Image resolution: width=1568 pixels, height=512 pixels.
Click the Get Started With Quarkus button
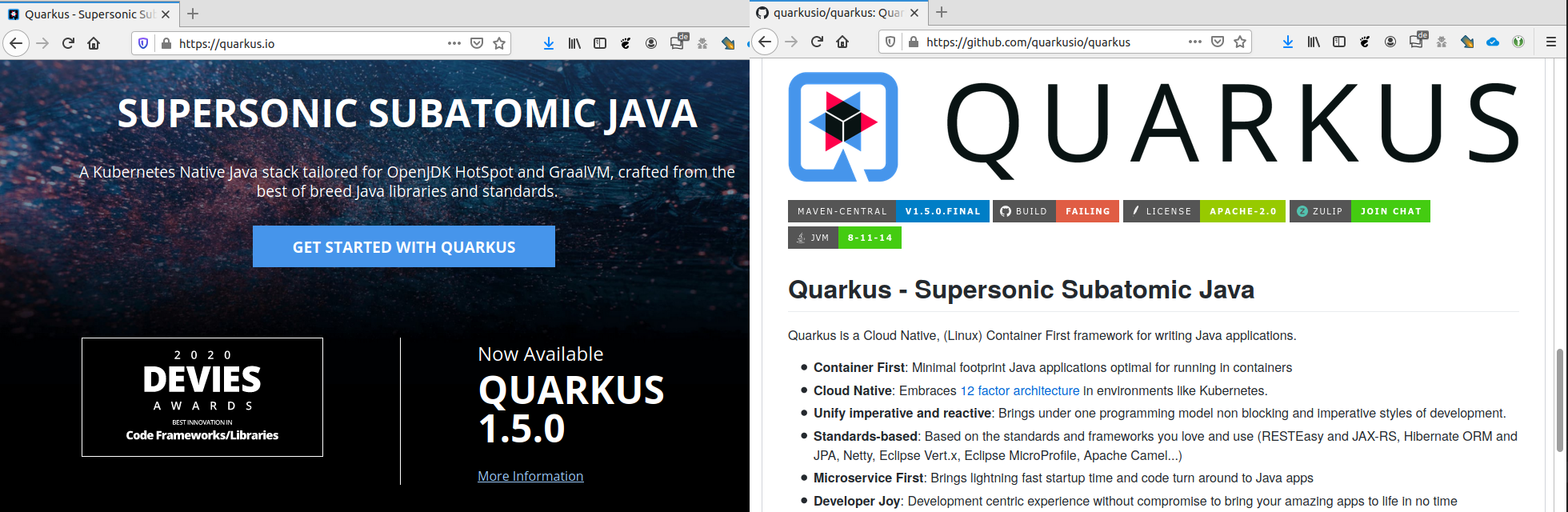403,246
